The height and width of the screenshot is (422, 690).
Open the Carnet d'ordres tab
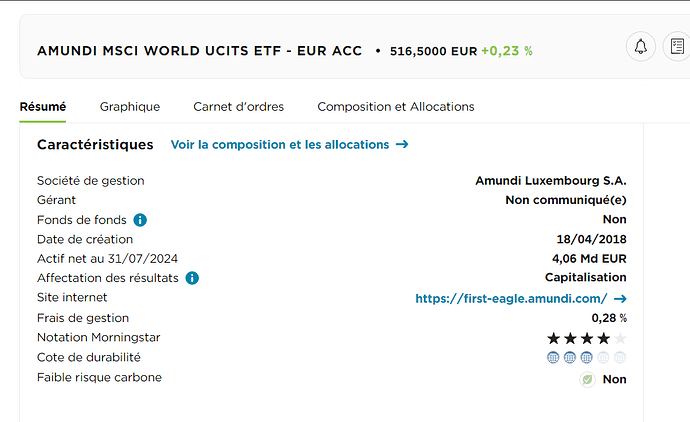(x=239, y=107)
